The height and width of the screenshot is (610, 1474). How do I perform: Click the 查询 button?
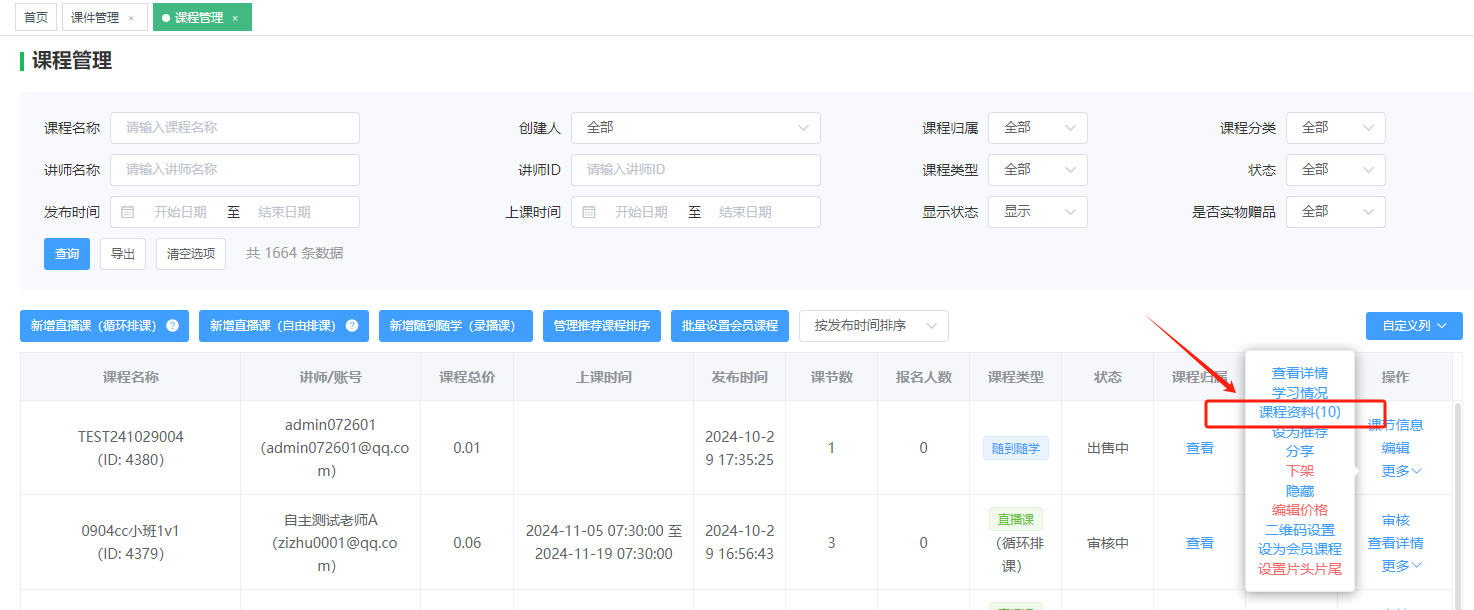67,254
